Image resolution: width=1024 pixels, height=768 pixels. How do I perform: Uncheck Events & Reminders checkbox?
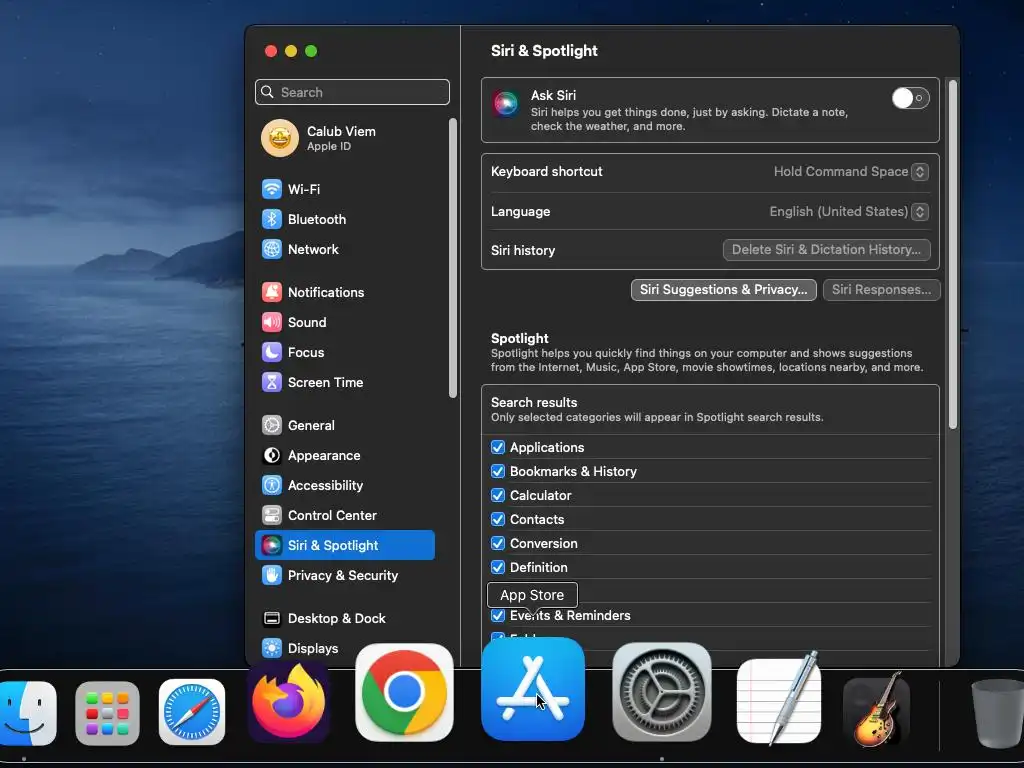tap(498, 616)
